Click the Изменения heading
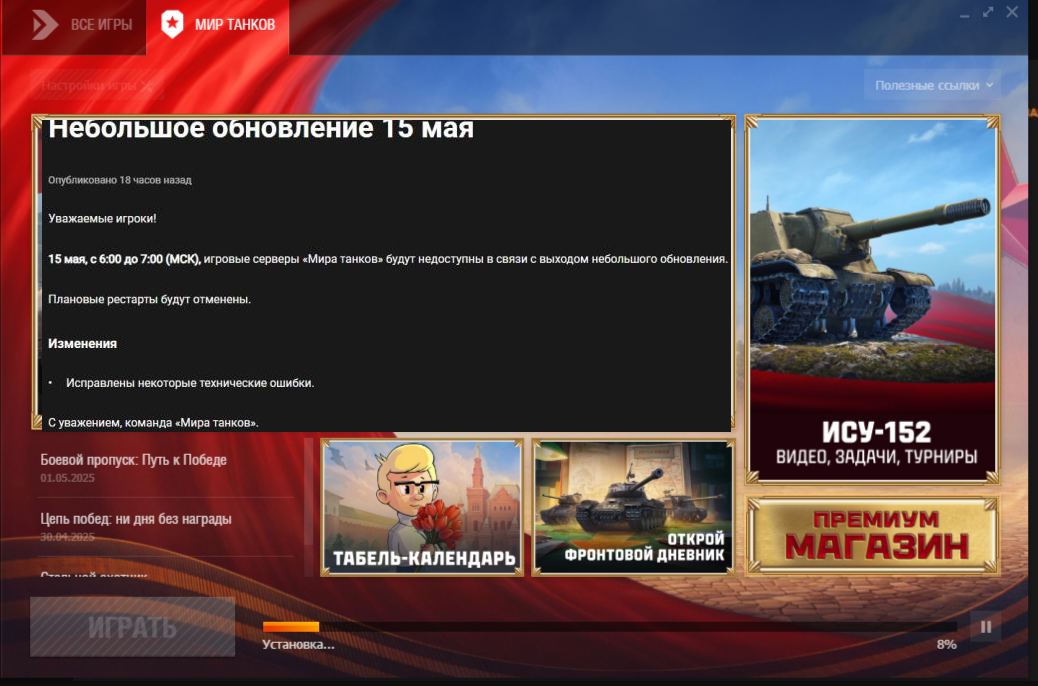 pos(82,344)
